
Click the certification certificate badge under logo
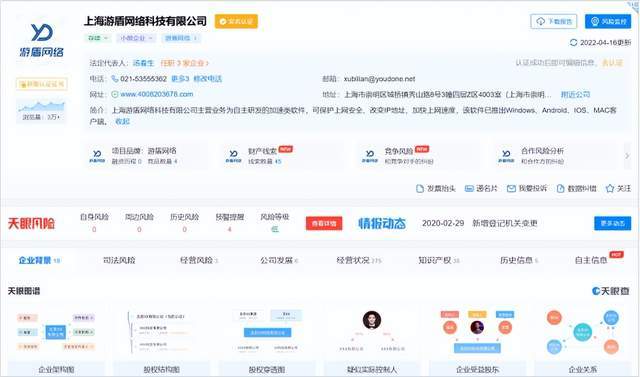42,84
